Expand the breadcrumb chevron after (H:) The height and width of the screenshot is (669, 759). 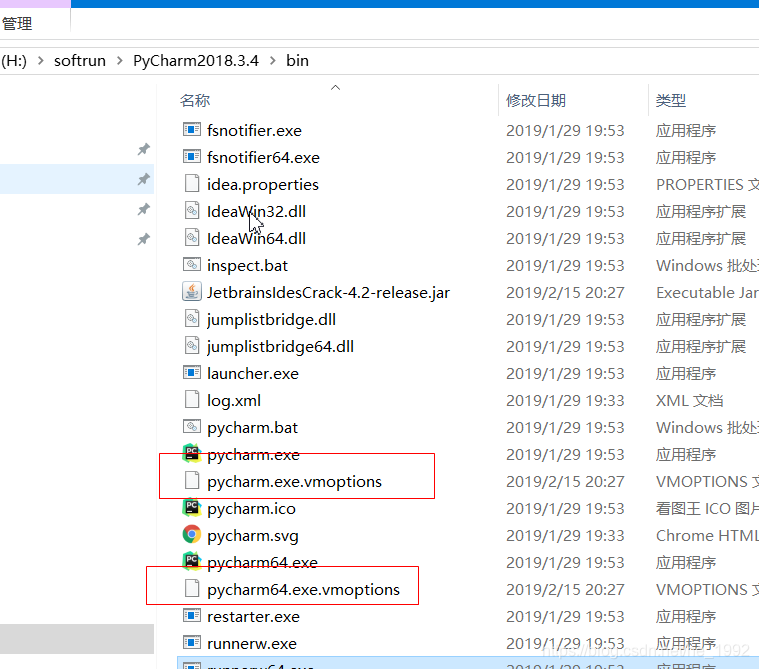tap(41, 61)
